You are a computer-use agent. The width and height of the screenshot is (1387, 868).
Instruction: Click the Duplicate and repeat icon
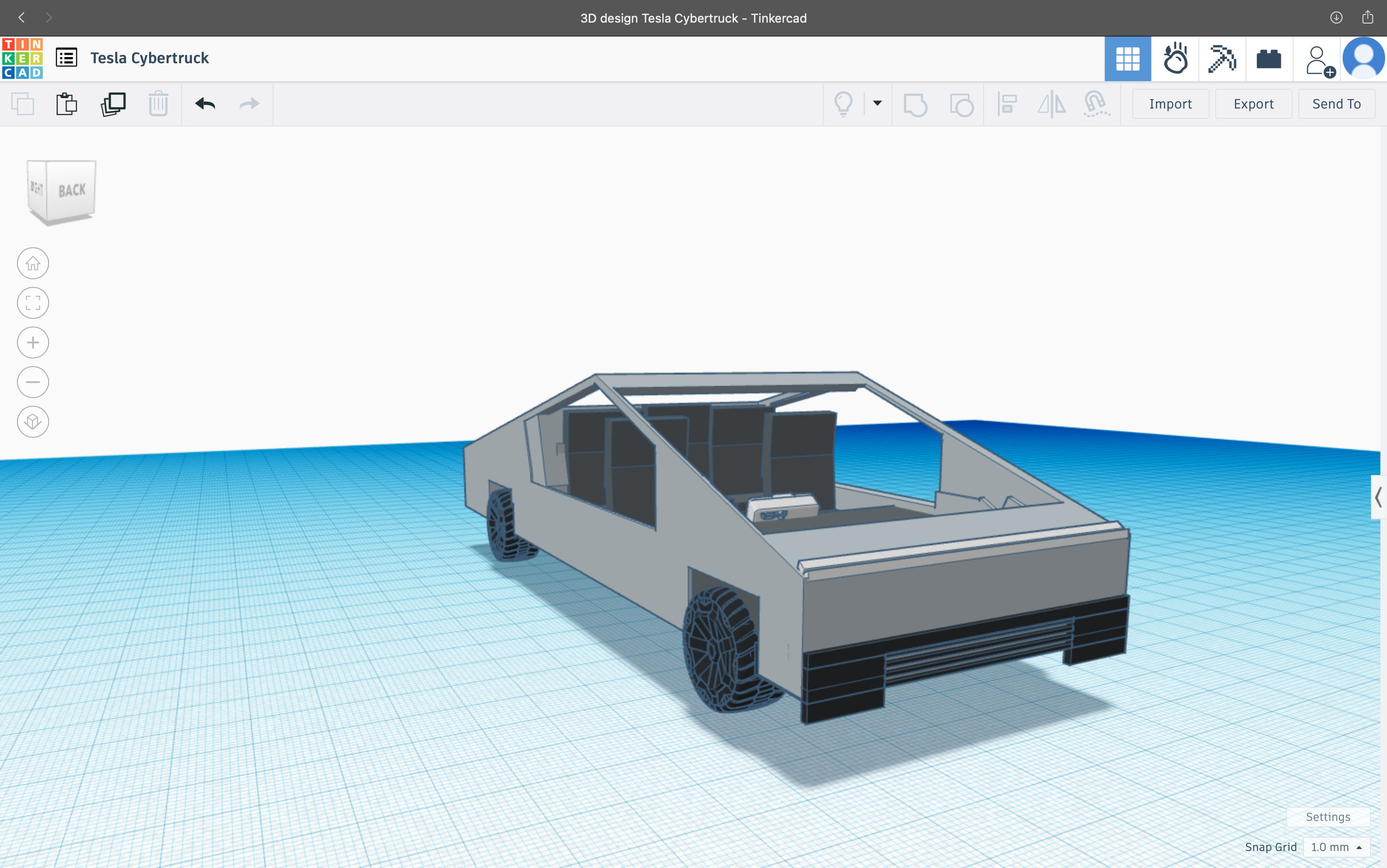coord(113,104)
